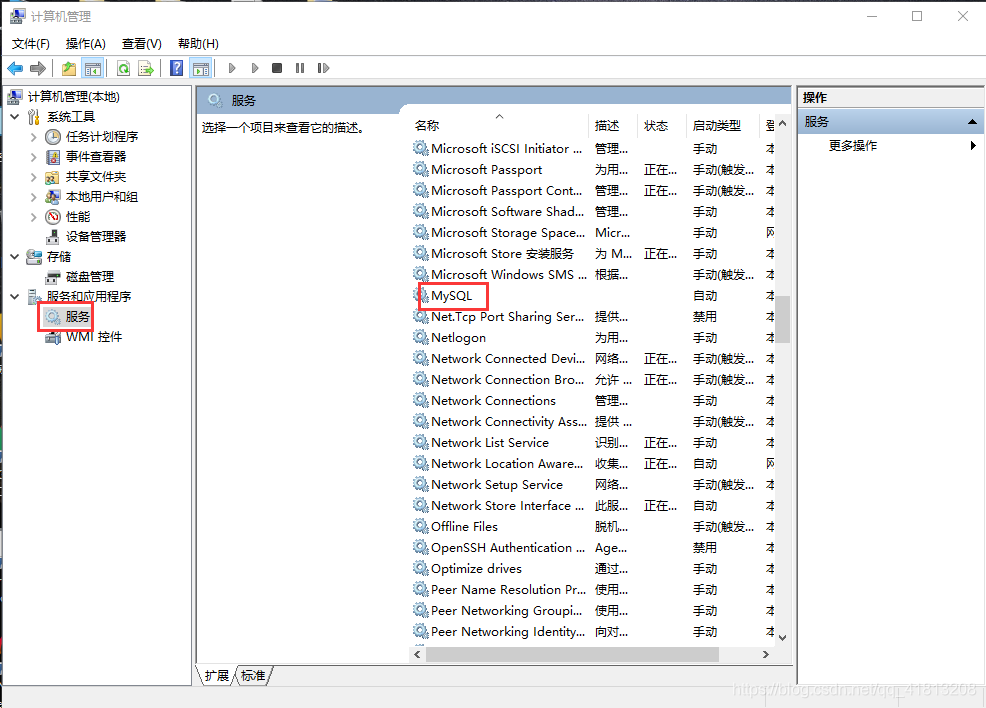Open the 帮助(H) menu
Viewport: 986px width, 708px height.
[x=198, y=43]
